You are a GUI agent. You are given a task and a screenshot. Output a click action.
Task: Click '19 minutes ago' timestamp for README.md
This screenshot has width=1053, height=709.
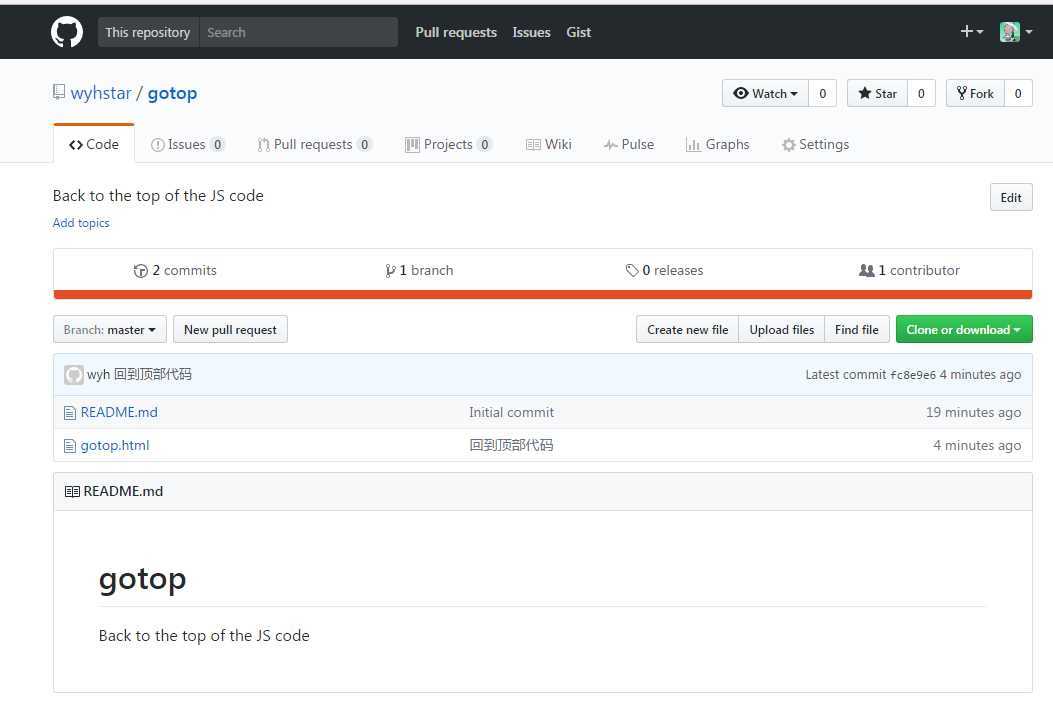tap(973, 412)
